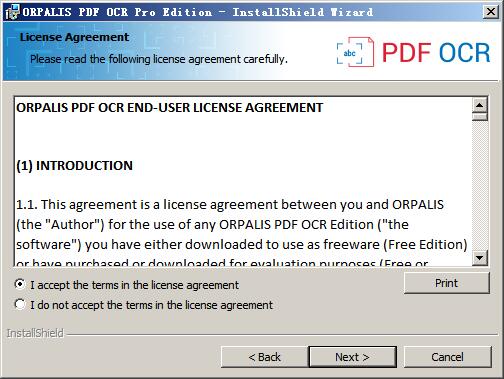Click the empty scrollbar track below the thumb
This screenshot has height=379, width=504.
pyautogui.click(x=480, y=185)
